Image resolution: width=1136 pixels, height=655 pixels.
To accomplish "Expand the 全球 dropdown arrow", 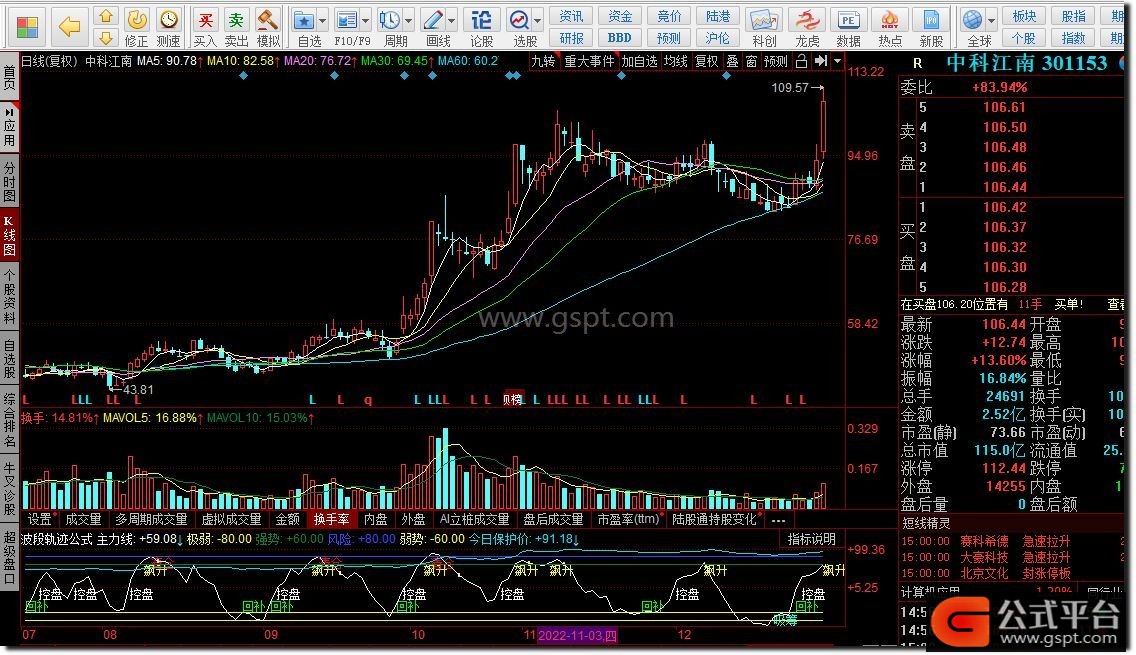I will click(991, 20).
